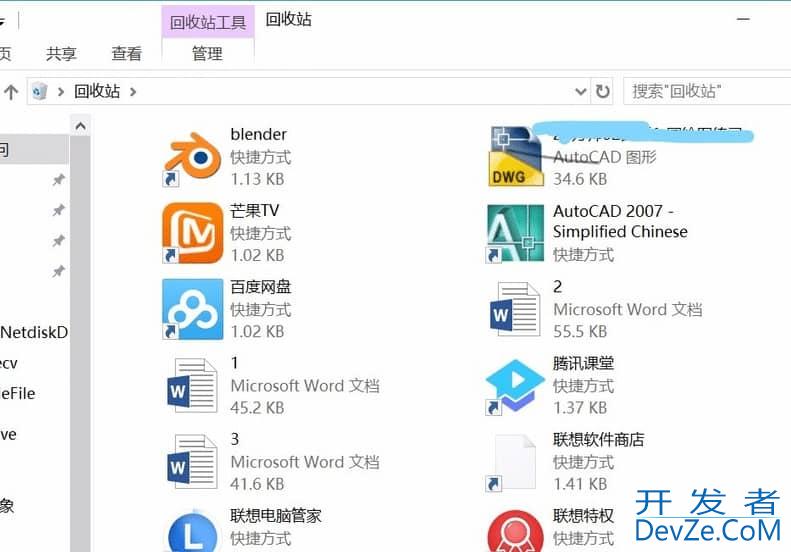791x552 pixels.
Task: Select the sidebar item ending in ecv
Action: pos(9,363)
